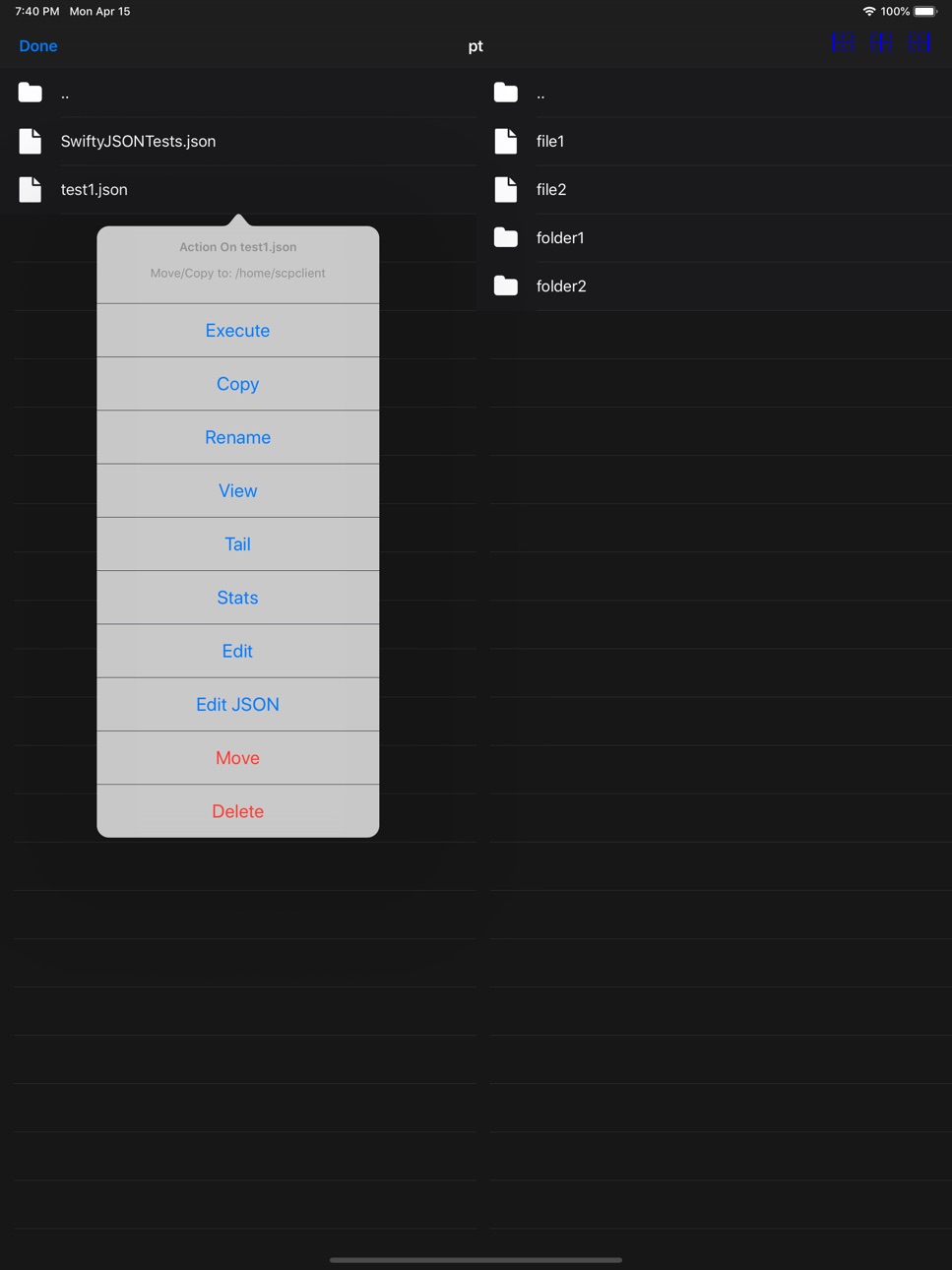Tap the SwiftyJSONTests.json file icon
Screen dimensions: 952x1270
(31, 141)
